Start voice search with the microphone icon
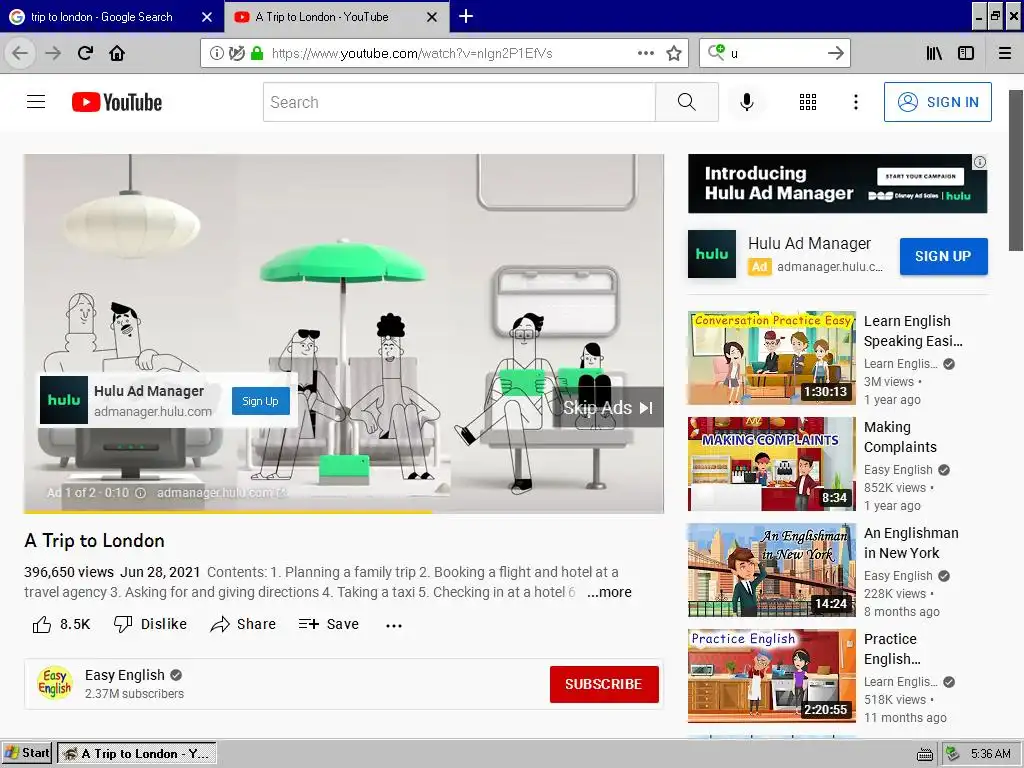This screenshot has height=768, width=1024. (x=746, y=102)
